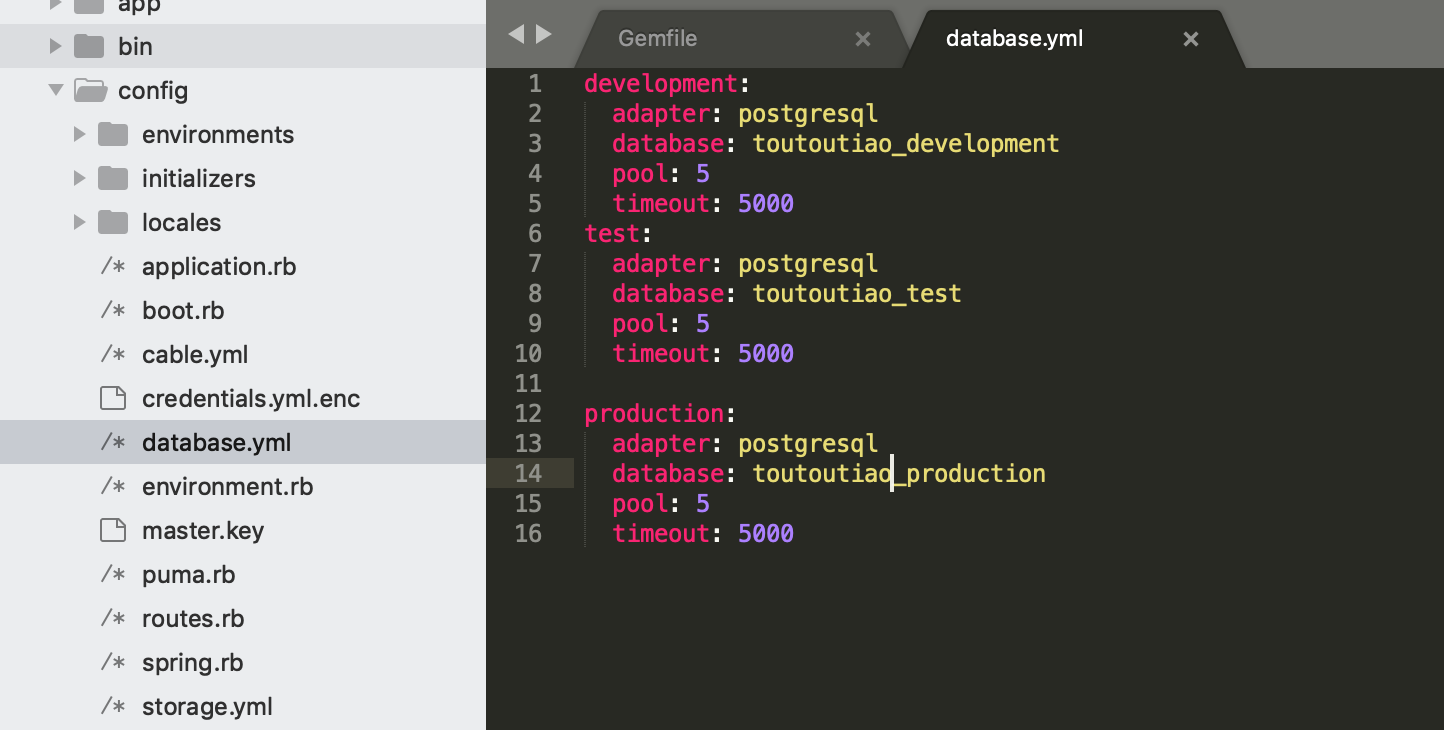Click the database.yml code file icon
Image resolution: width=1444 pixels, height=730 pixels.
pyautogui.click(x=113, y=443)
